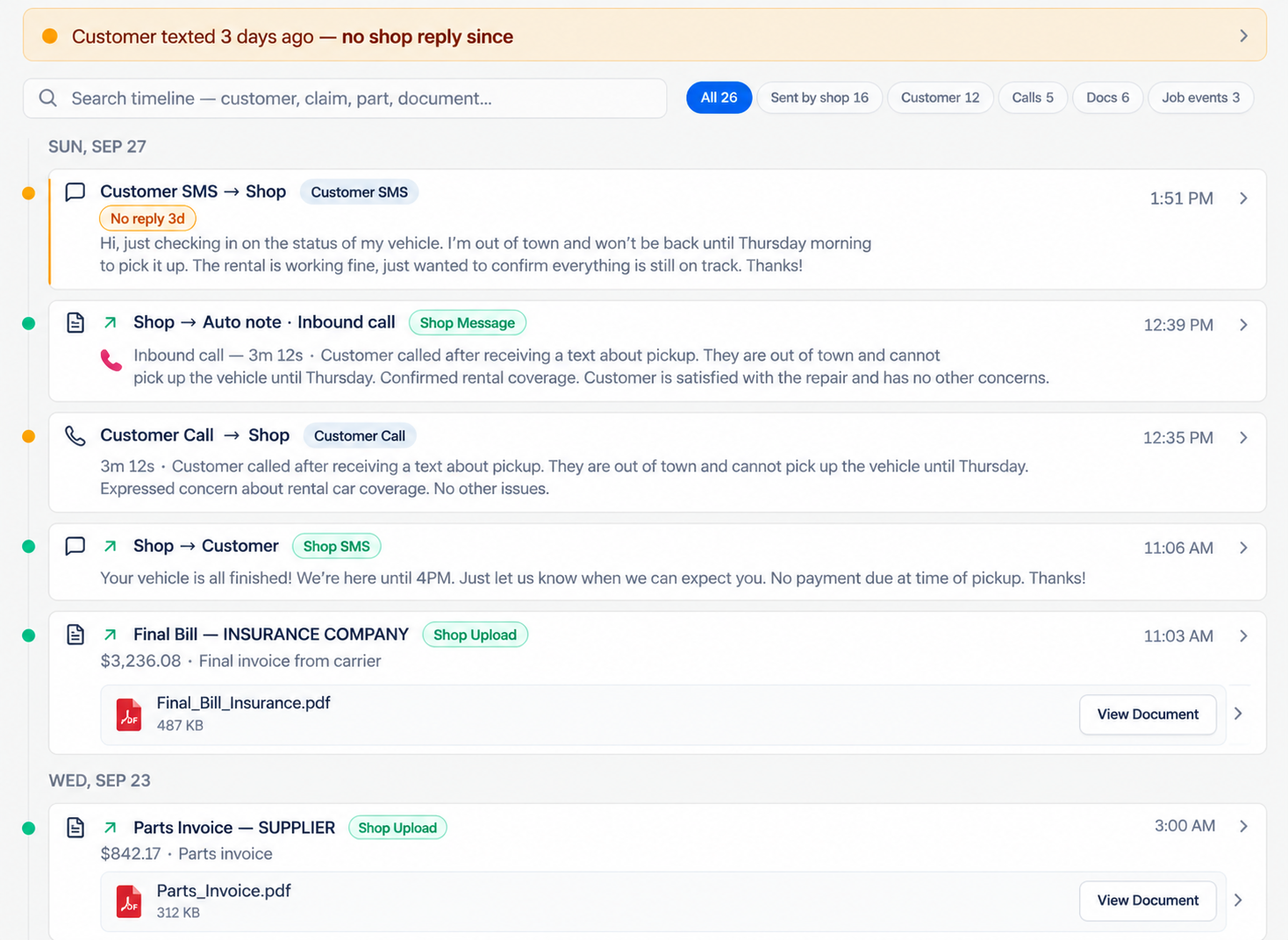Click the Shop SMS tag

click(336, 547)
